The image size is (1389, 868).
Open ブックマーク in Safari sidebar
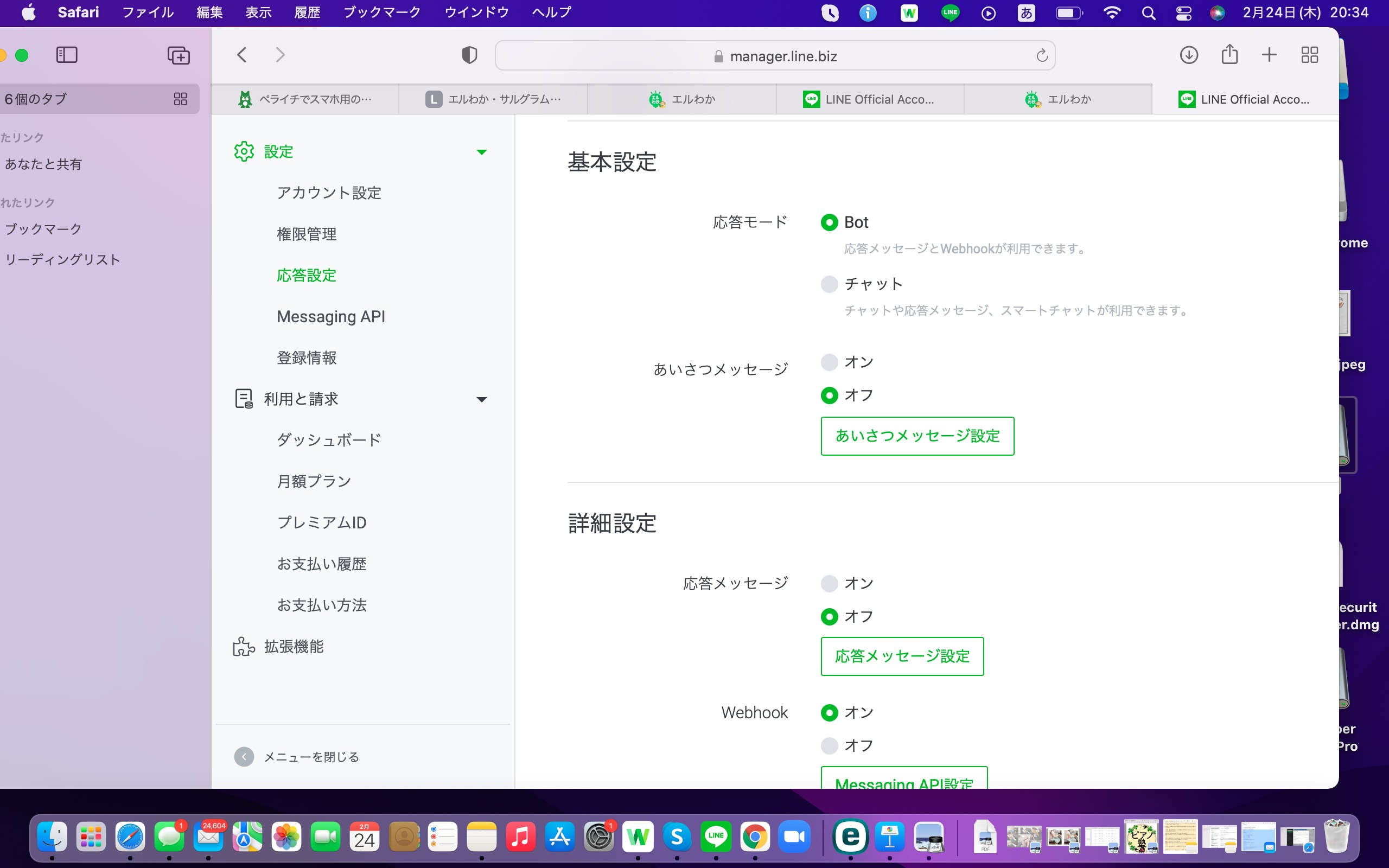43,229
